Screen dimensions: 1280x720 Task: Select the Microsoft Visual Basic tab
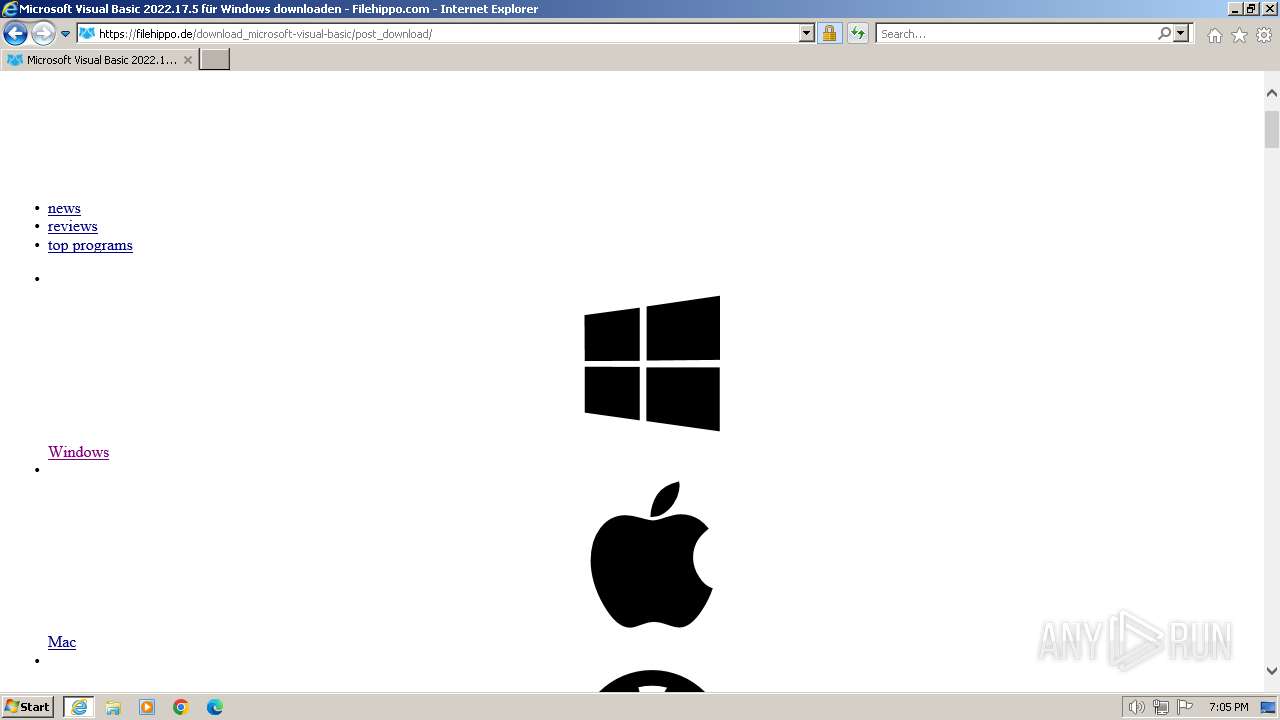[99, 59]
